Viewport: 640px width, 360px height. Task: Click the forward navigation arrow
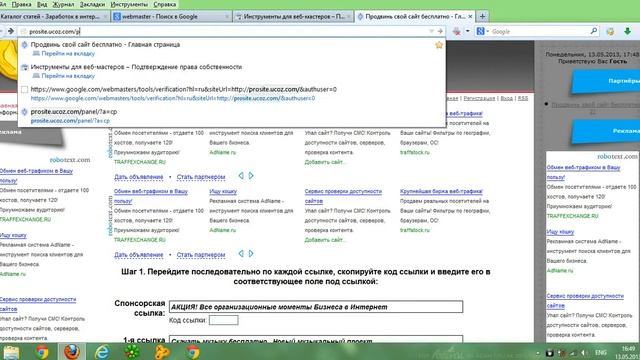click(x=11, y=31)
